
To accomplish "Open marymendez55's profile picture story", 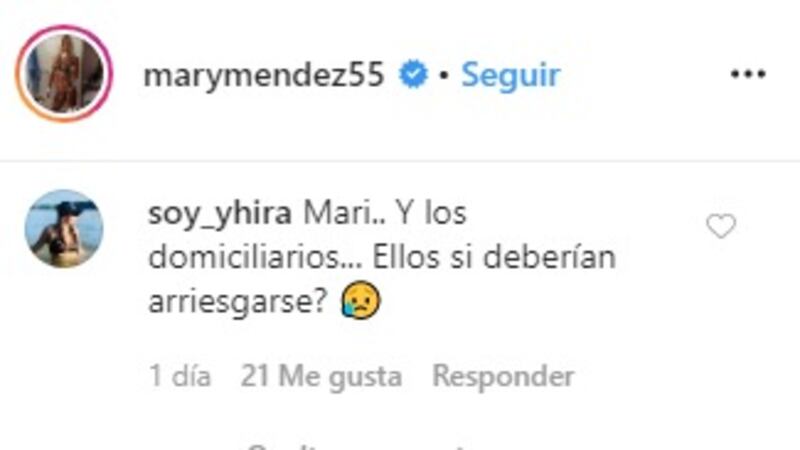I will 64,73.
